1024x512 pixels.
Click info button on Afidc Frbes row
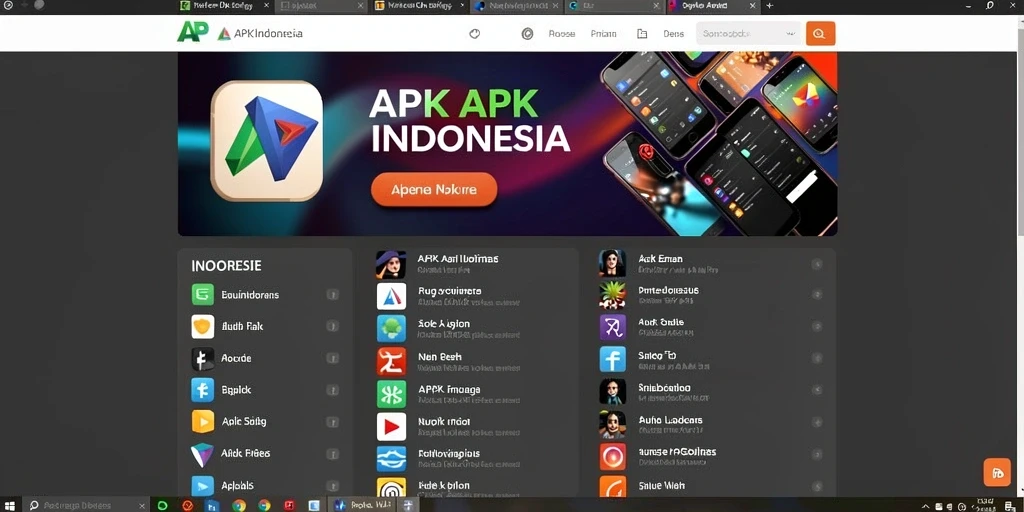click(332, 454)
